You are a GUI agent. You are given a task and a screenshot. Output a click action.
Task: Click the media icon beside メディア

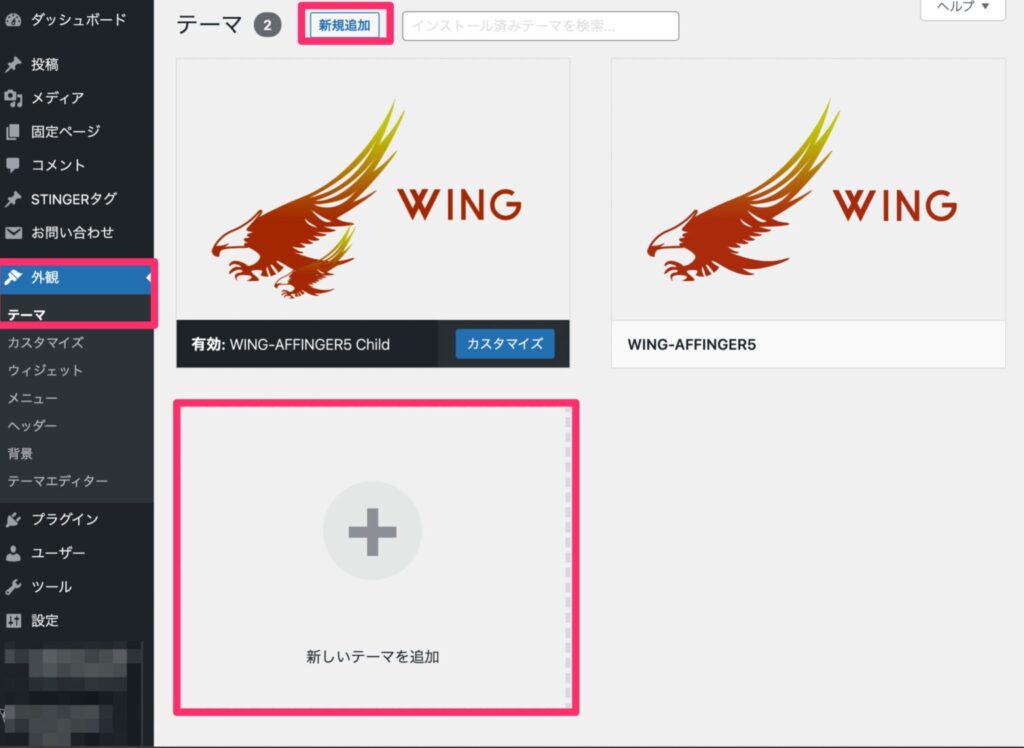[x=13, y=98]
